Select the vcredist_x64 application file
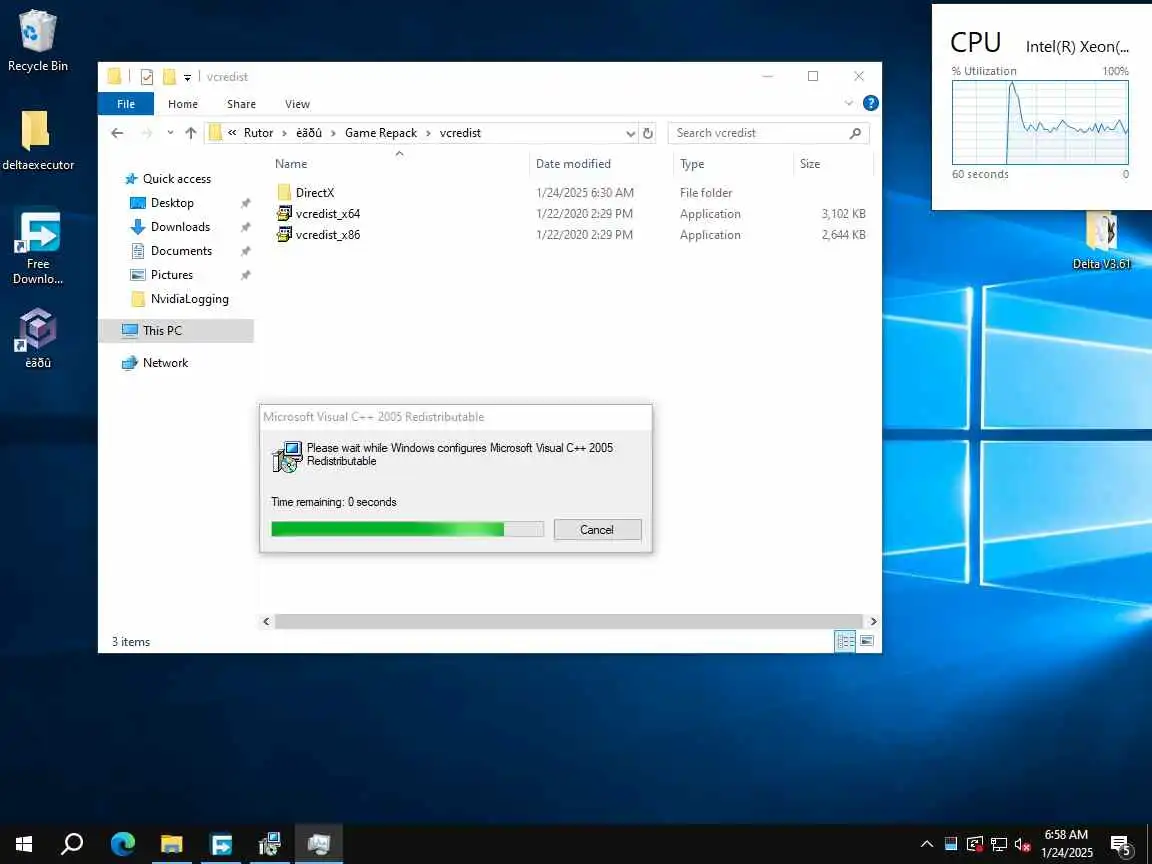Viewport: 1152px width, 864px height. (x=571, y=214)
